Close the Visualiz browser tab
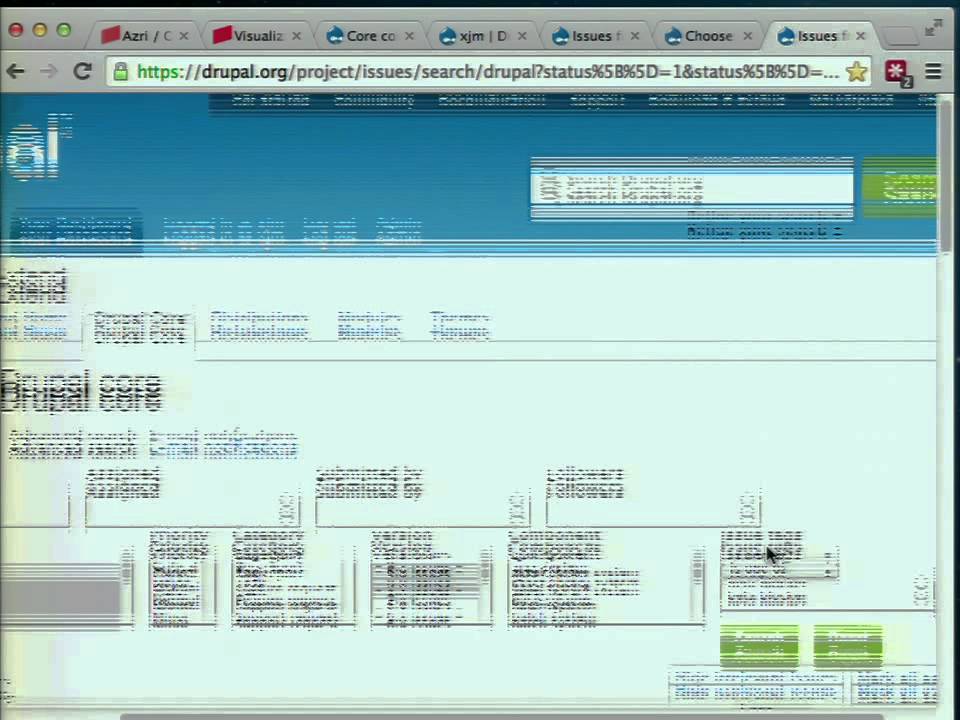The width and height of the screenshot is (960, 720). pyautogui.click(x=296, y=36)
